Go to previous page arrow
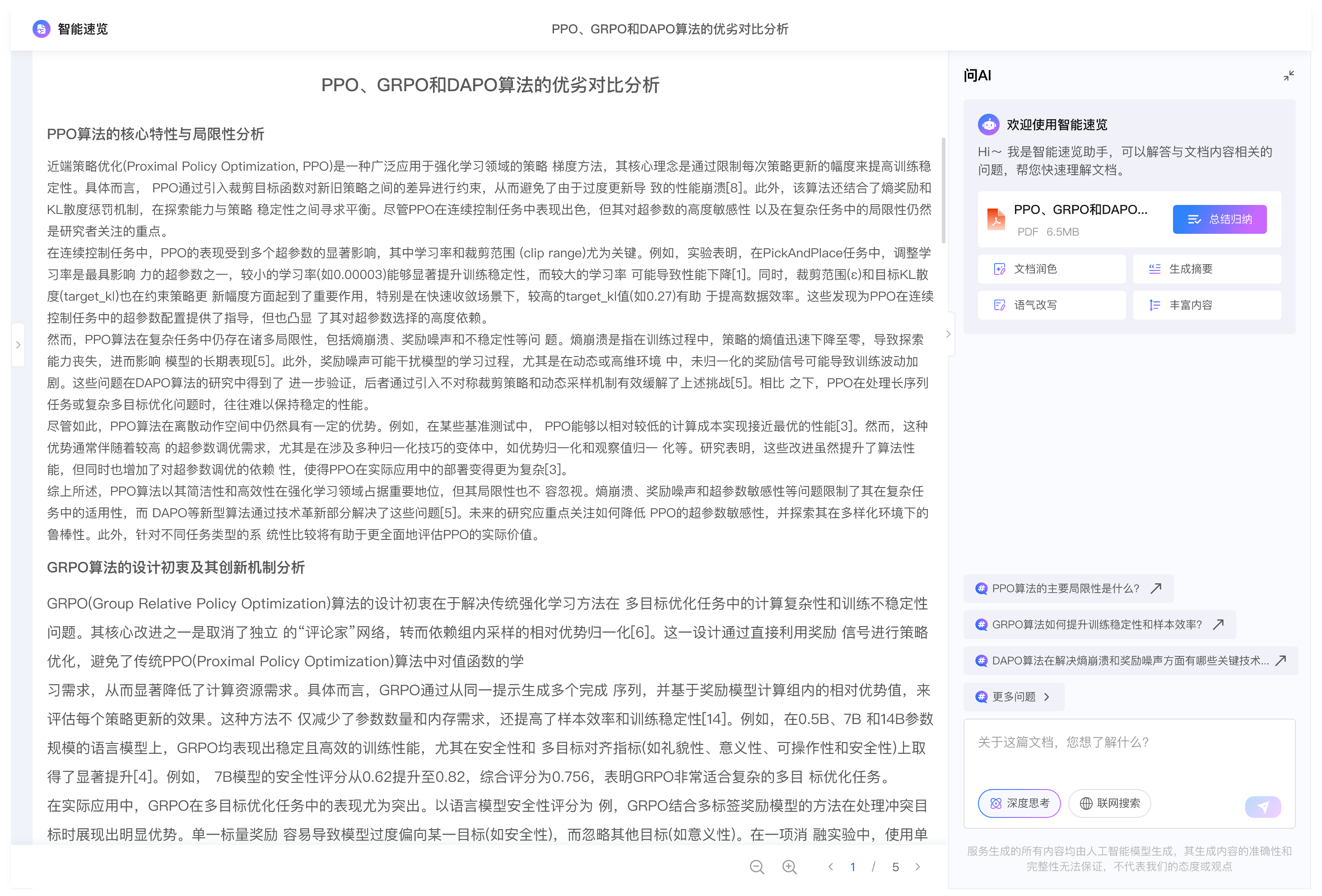Image resolution: width=1322 pixels, height=896 pixels. [x=830, y=867]
